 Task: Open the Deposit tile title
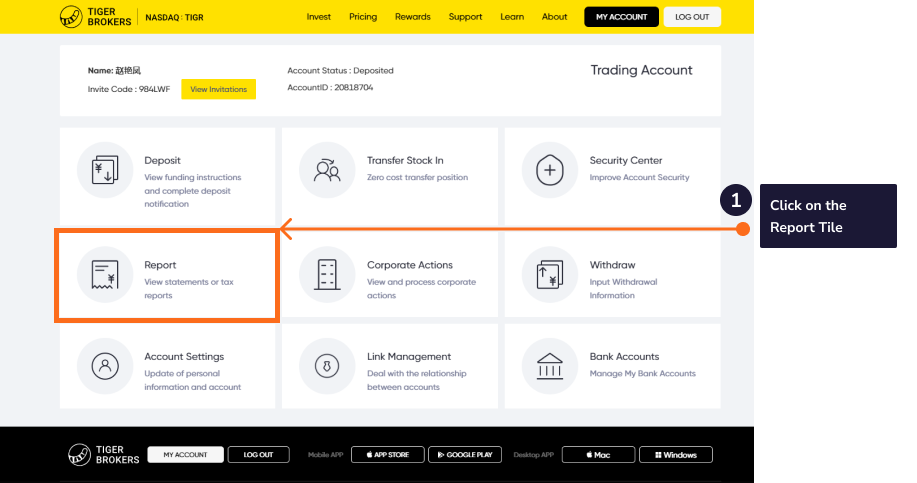pos(163,160)
